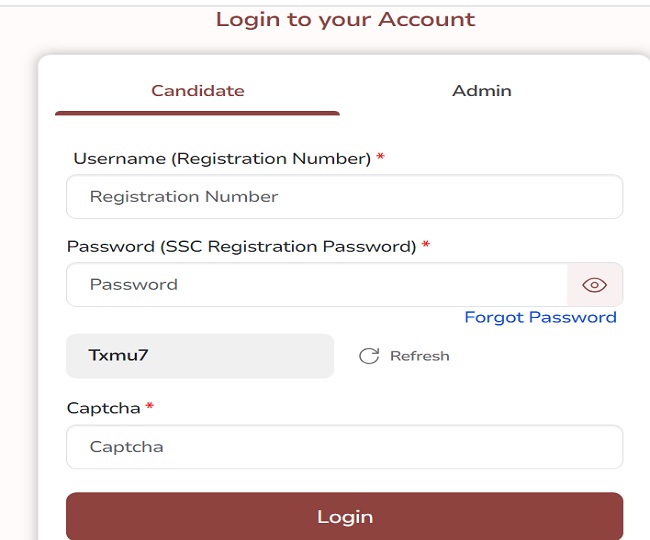Select the Captcha entry field

click(344, 447)
